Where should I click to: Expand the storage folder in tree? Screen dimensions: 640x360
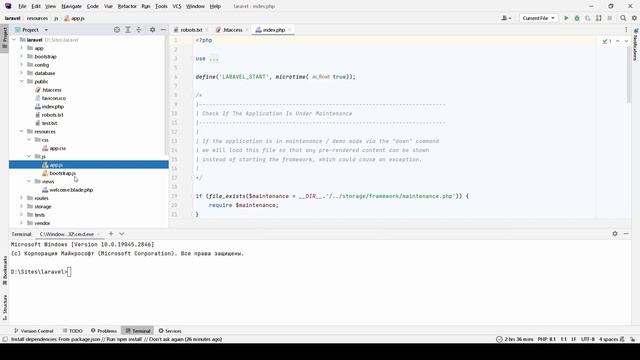pyautogui.click(x=22, y=207)
